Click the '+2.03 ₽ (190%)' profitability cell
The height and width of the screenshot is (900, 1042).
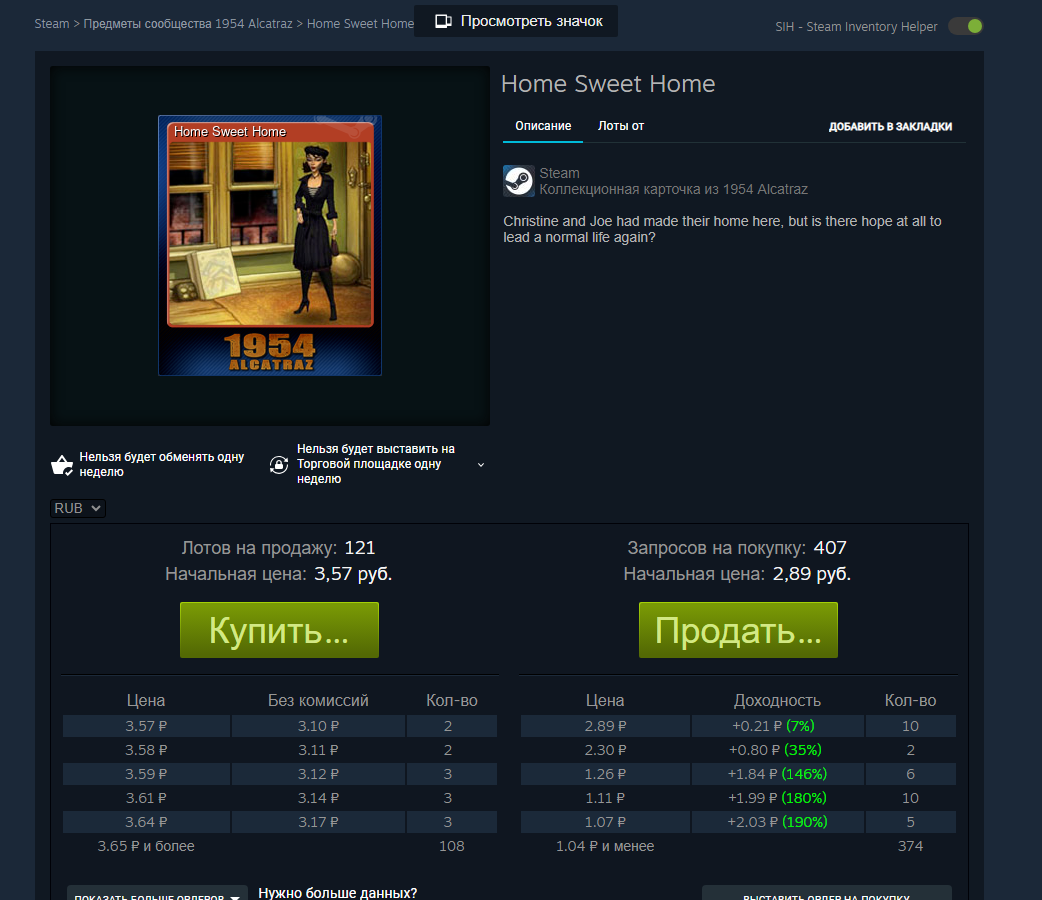778,822
